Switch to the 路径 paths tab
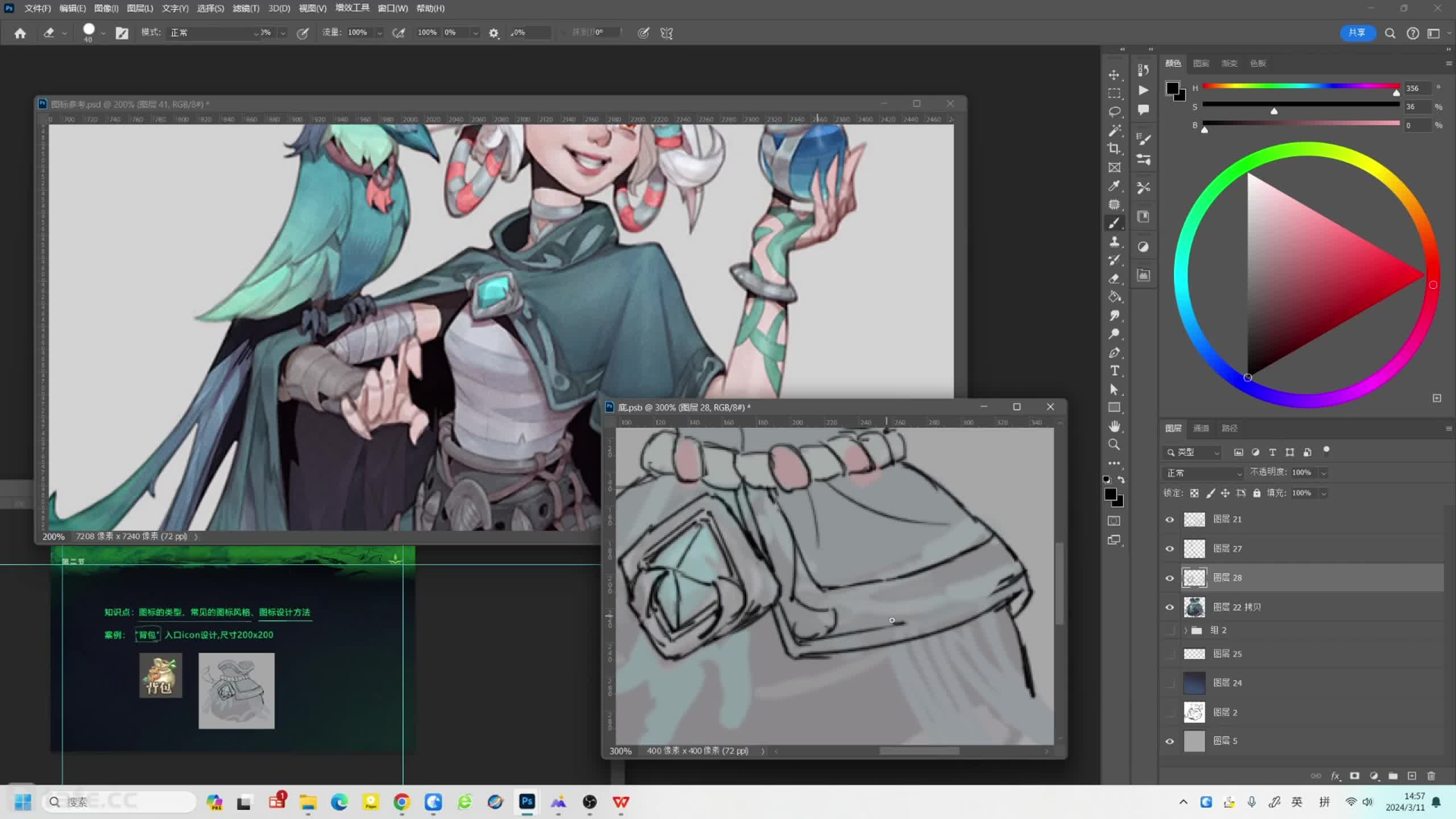This screenshot has width=1456, height=819. click(1229, 428)
